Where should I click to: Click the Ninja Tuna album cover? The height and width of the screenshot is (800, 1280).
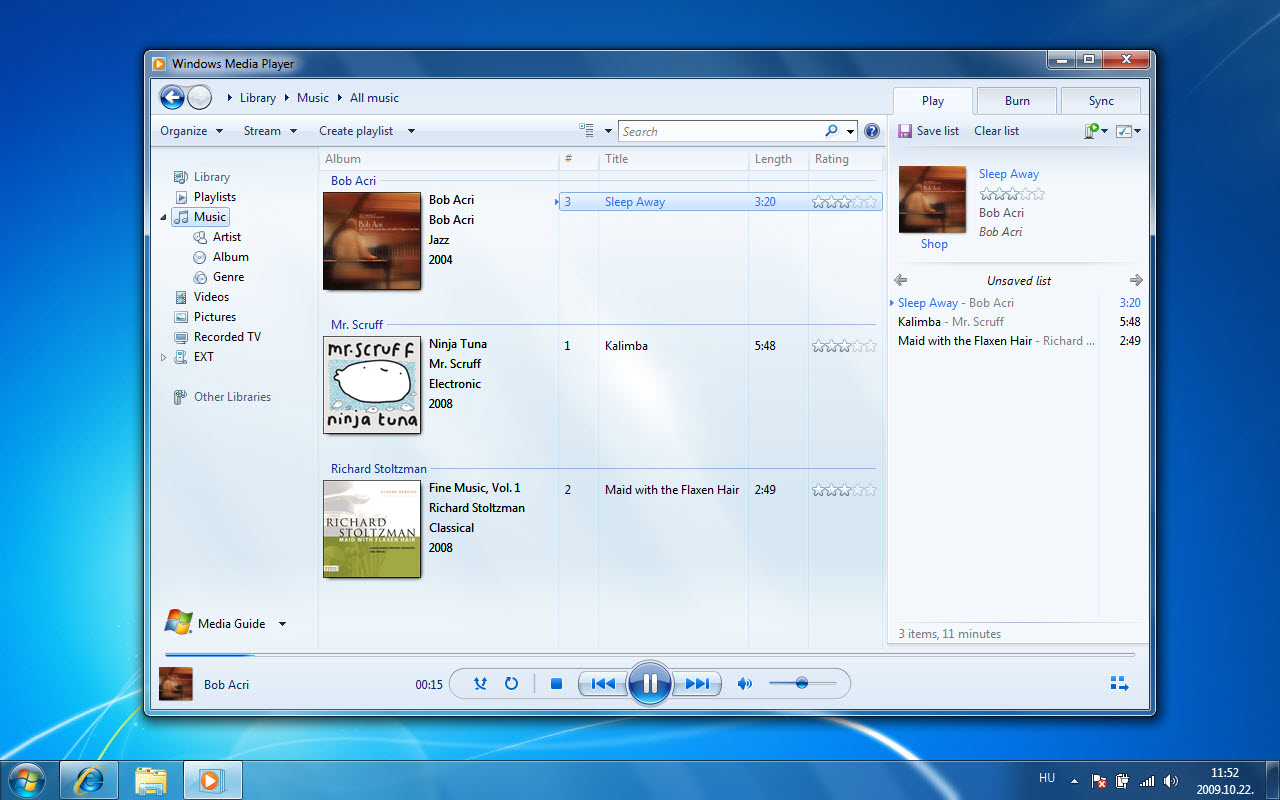tap(372, 385)
